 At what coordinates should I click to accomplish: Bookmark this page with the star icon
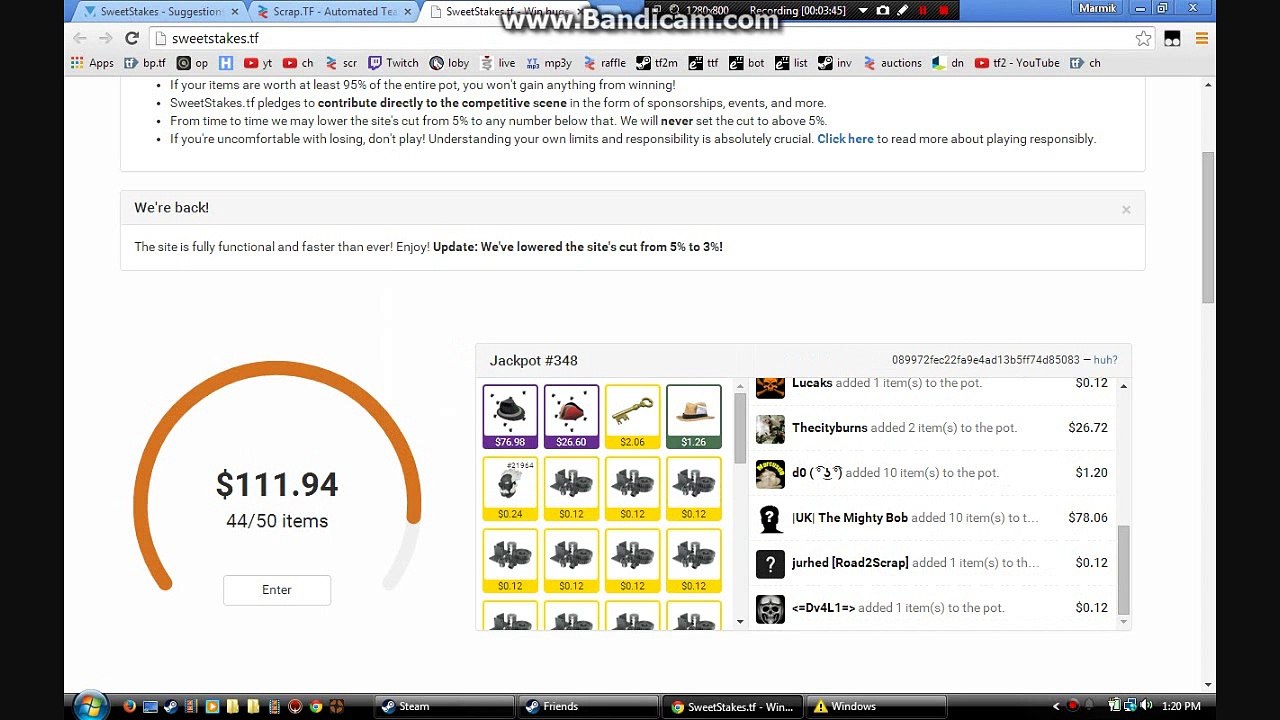(1143, 38)
